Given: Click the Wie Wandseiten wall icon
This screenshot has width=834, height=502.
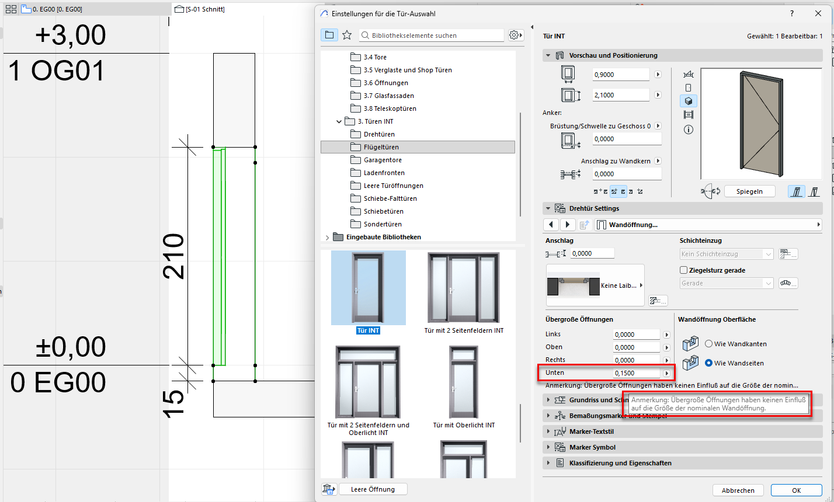Looking at the screenshot, I should (690, 363).
